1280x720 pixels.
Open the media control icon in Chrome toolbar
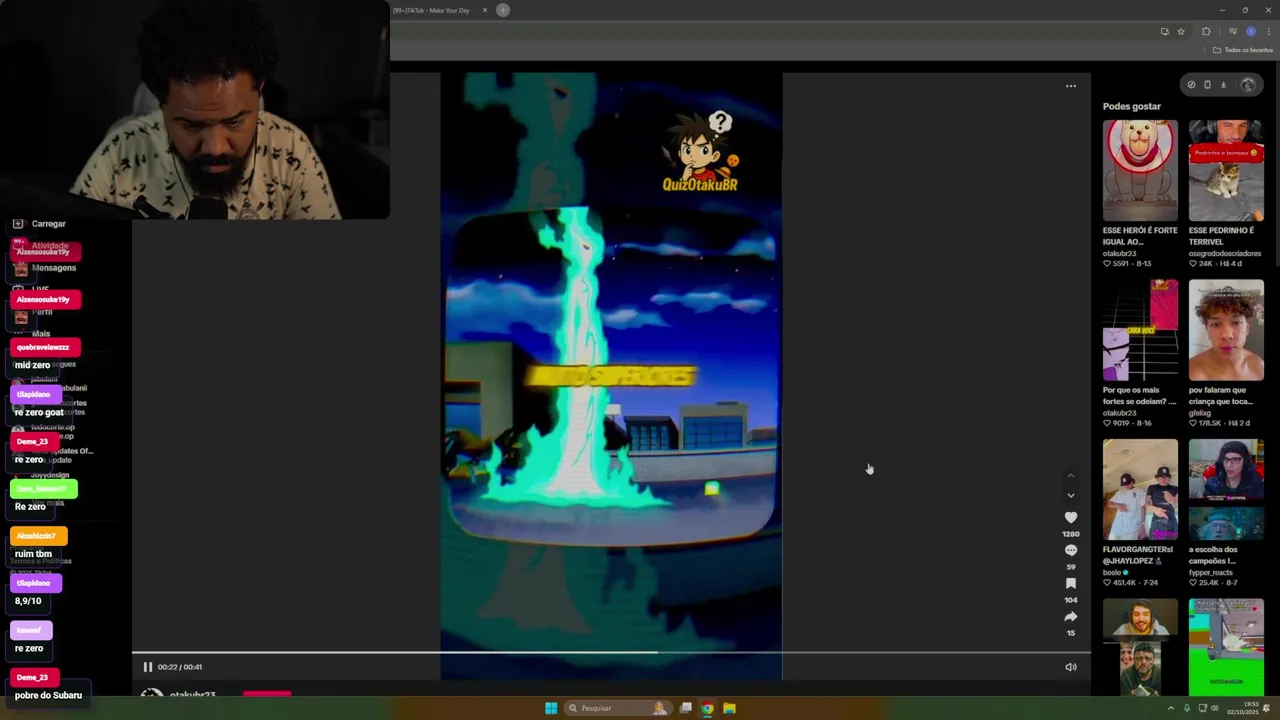pos(1232,31)
